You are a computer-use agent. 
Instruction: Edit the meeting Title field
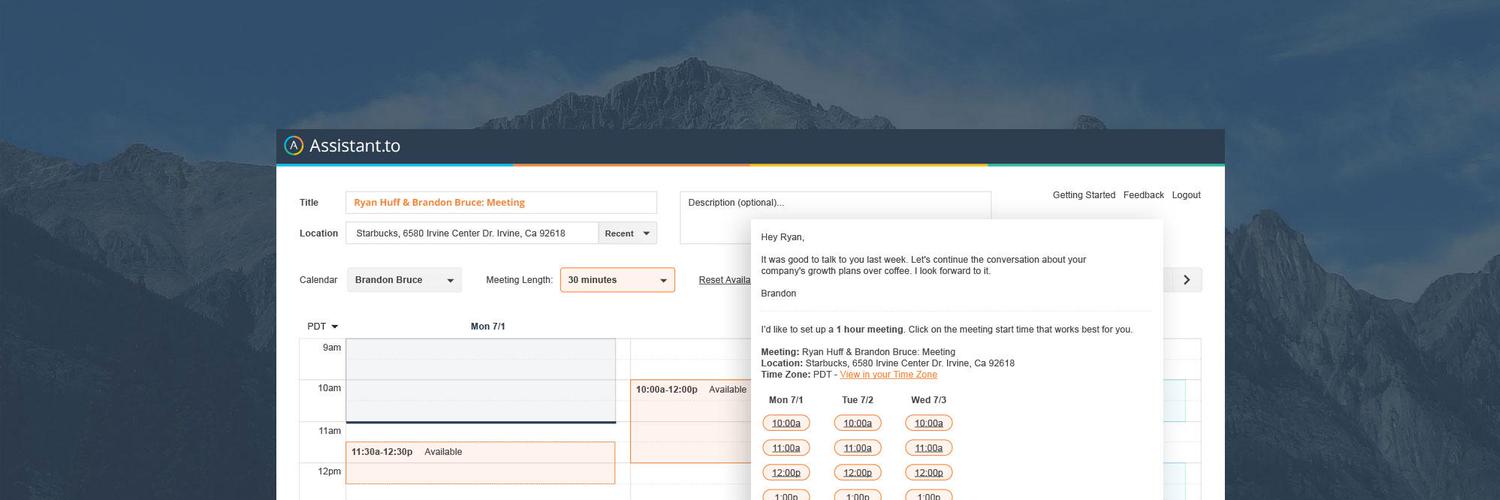[x=501, y=202]
